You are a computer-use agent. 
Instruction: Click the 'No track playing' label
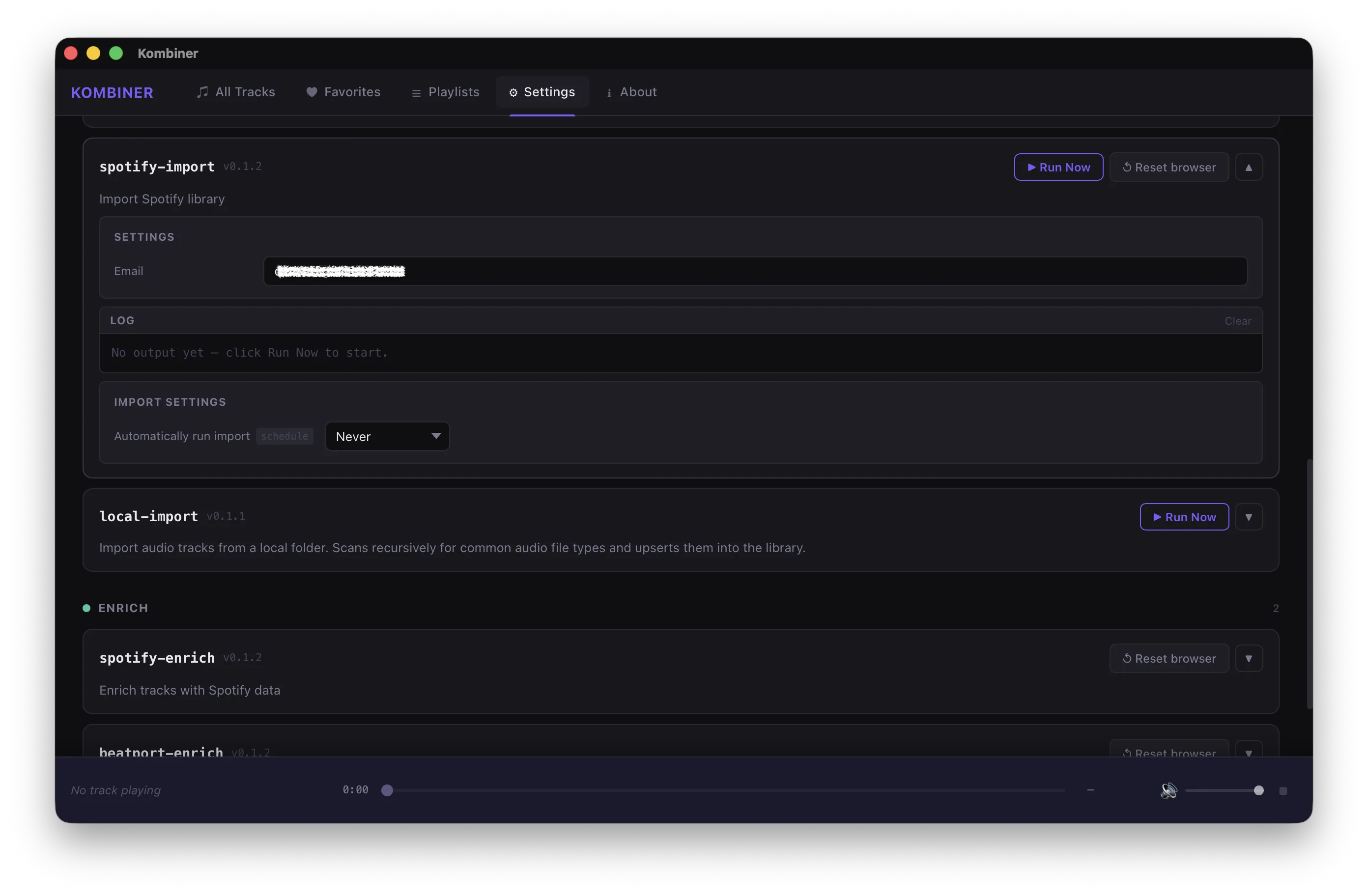(x=115, y=790)
